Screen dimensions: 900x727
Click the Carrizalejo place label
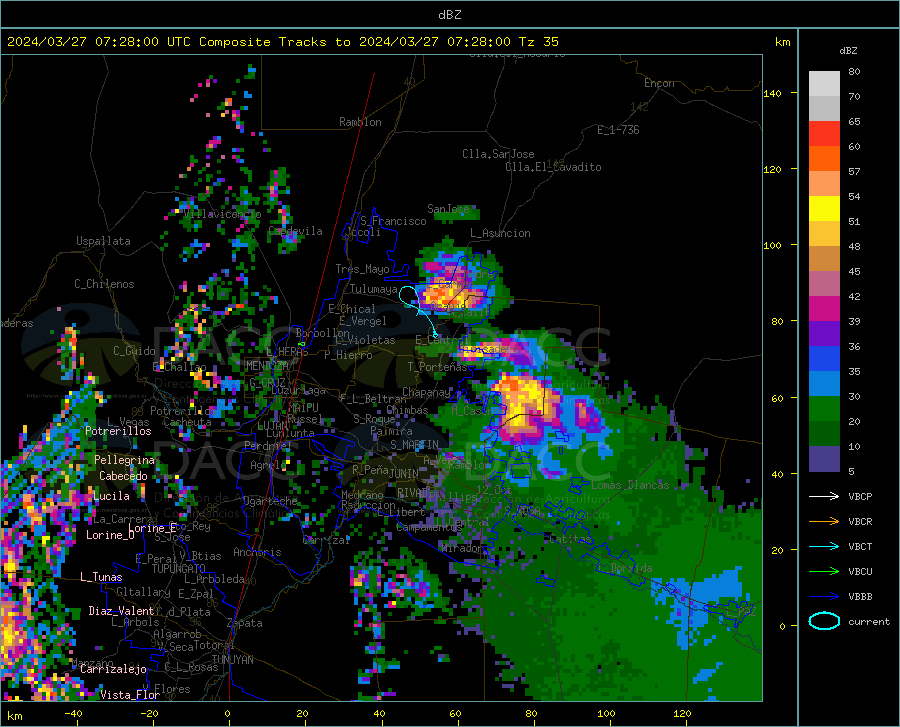coord(114,669)
